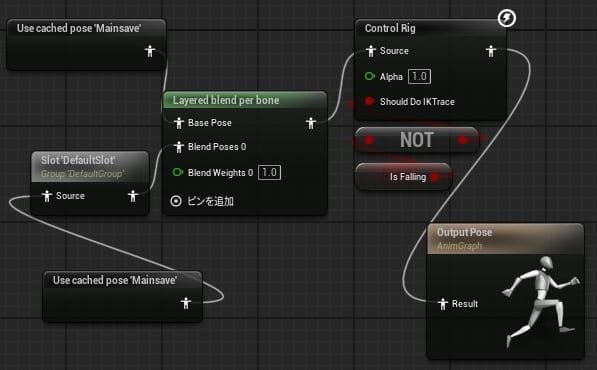Image resolution: width=597 pixels, height=370 pixels.
Task: Click the ピンを追加 add pin button
Action: pyautogui.click(x=202, y=201)
